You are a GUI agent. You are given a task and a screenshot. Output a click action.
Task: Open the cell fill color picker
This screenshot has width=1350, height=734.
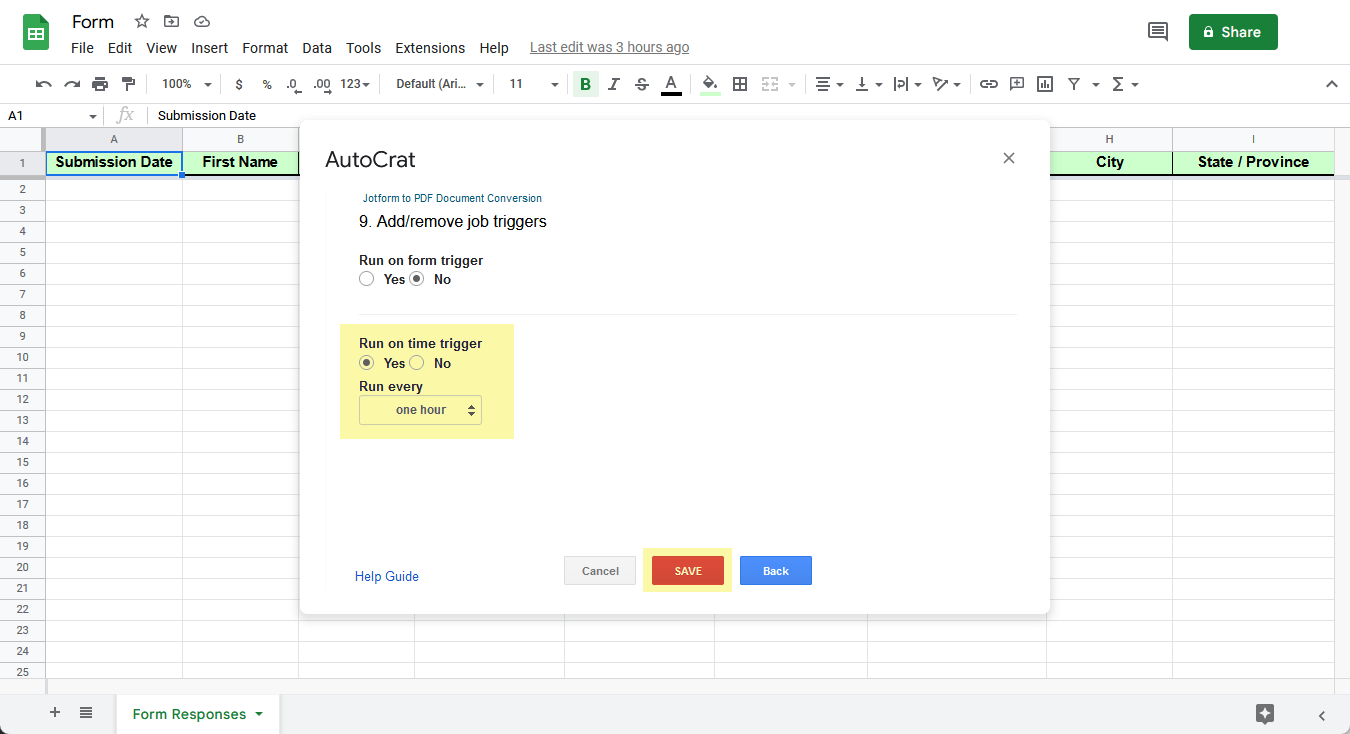tap(710, 84)
